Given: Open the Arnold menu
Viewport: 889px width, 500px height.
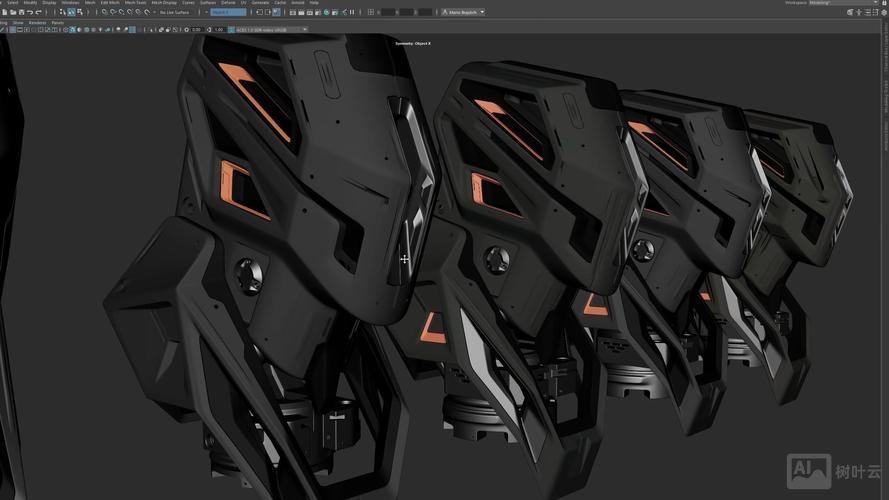Looking at the screenshot, I should tap(298, 3).
